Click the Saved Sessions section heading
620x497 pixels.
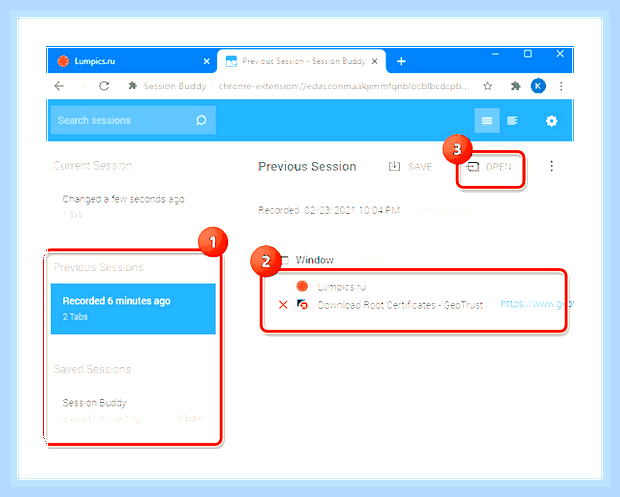92,369
